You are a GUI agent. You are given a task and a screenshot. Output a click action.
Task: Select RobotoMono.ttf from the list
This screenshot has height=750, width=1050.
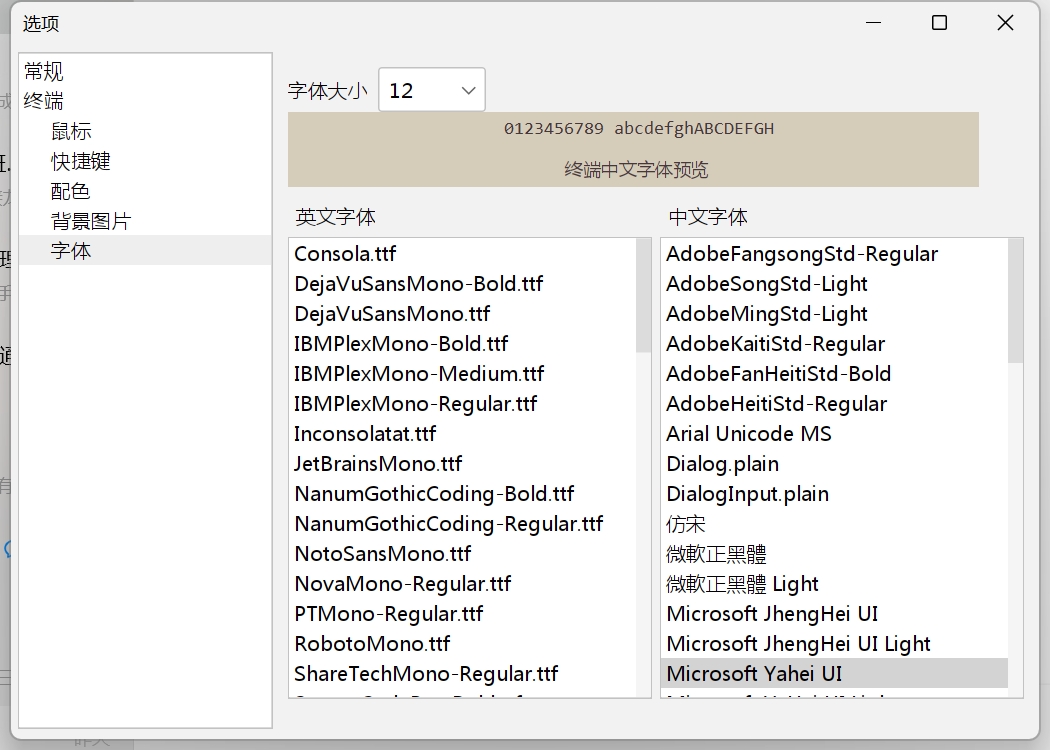tap(372, 644)
